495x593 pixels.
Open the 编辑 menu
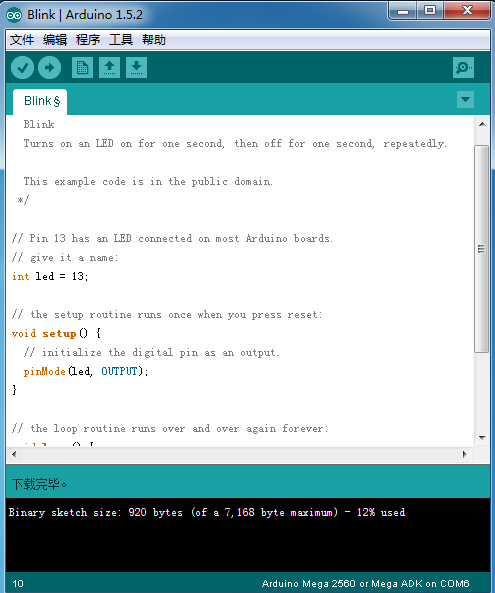(55, 39)
